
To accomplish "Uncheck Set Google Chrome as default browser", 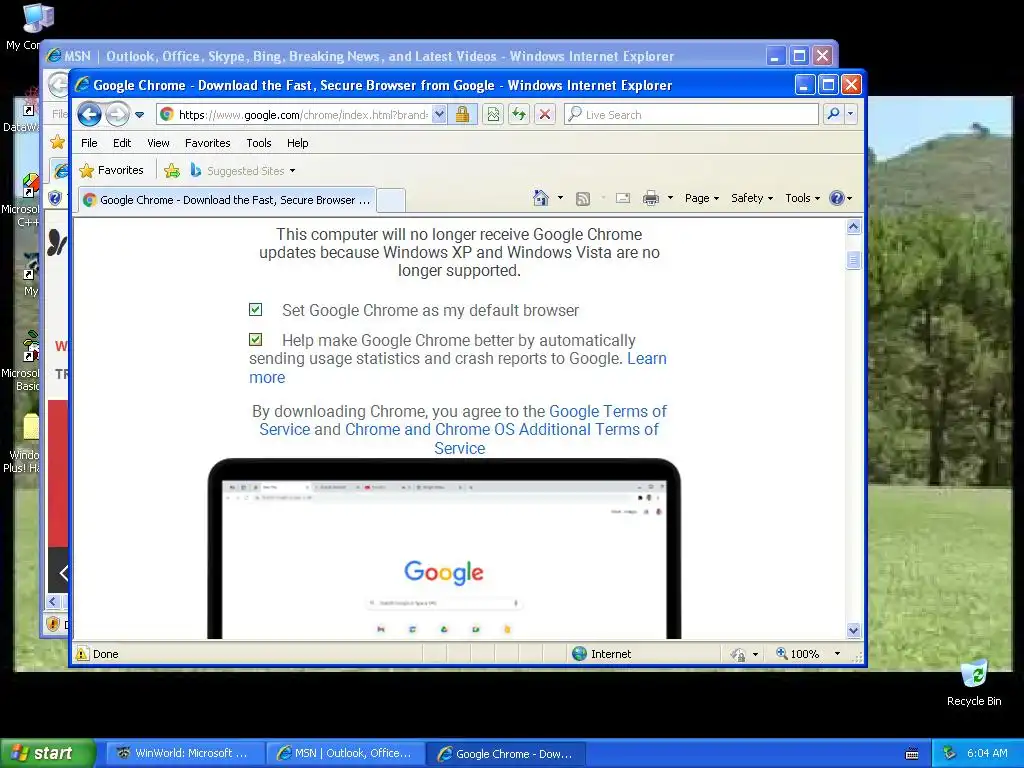I will point(255,310).
